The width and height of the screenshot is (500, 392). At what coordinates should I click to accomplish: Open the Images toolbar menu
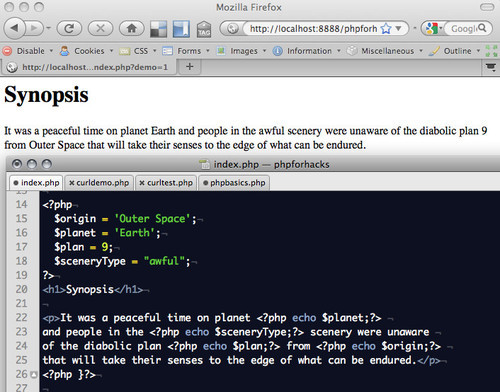coord(241,51)
